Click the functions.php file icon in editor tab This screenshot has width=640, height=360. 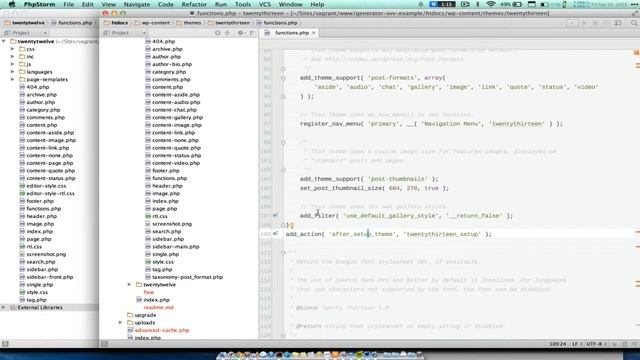click(267, 33)
